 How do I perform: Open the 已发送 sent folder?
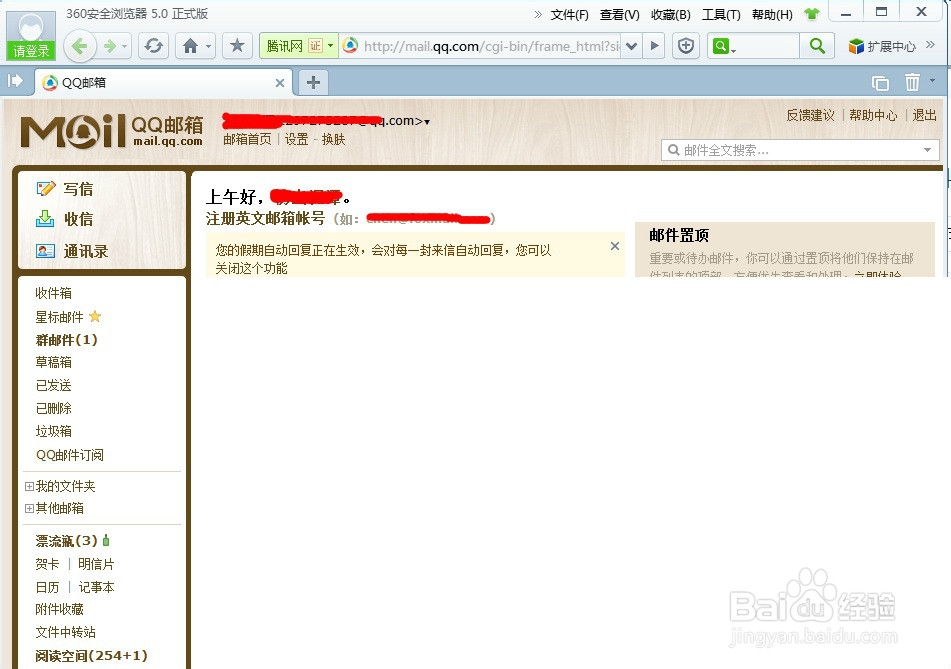pyautogui.click(x=53, y=385)
